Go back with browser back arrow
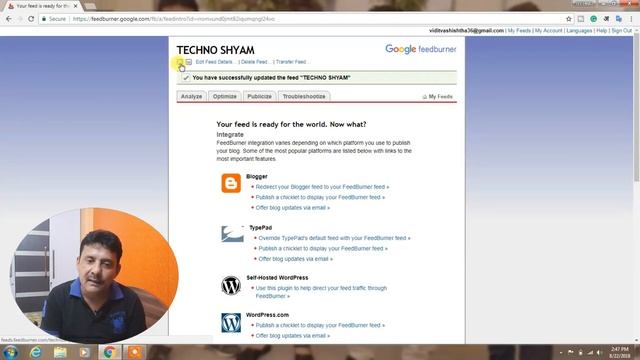640x360 pixels. pyautogui.click(x=9, y=19)
